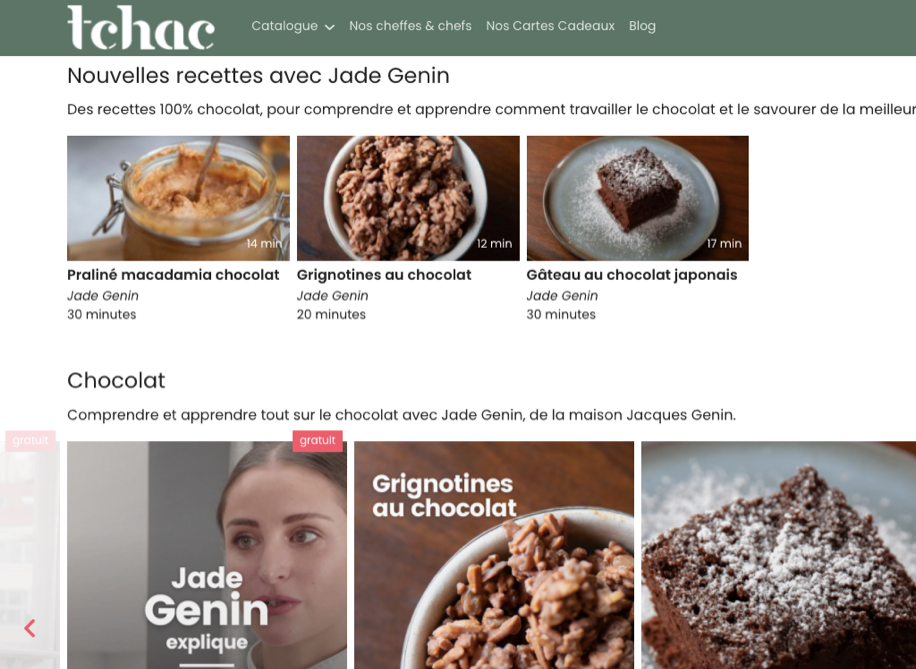Click the tchac logo
This screenshot has height=669, width=916.
(141, 27)
